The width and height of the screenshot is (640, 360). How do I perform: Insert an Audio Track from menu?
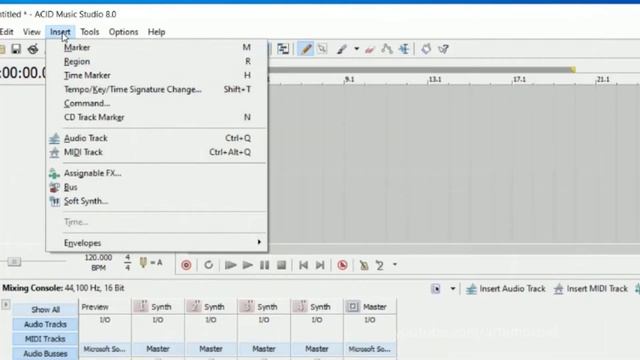pos(157,138)
